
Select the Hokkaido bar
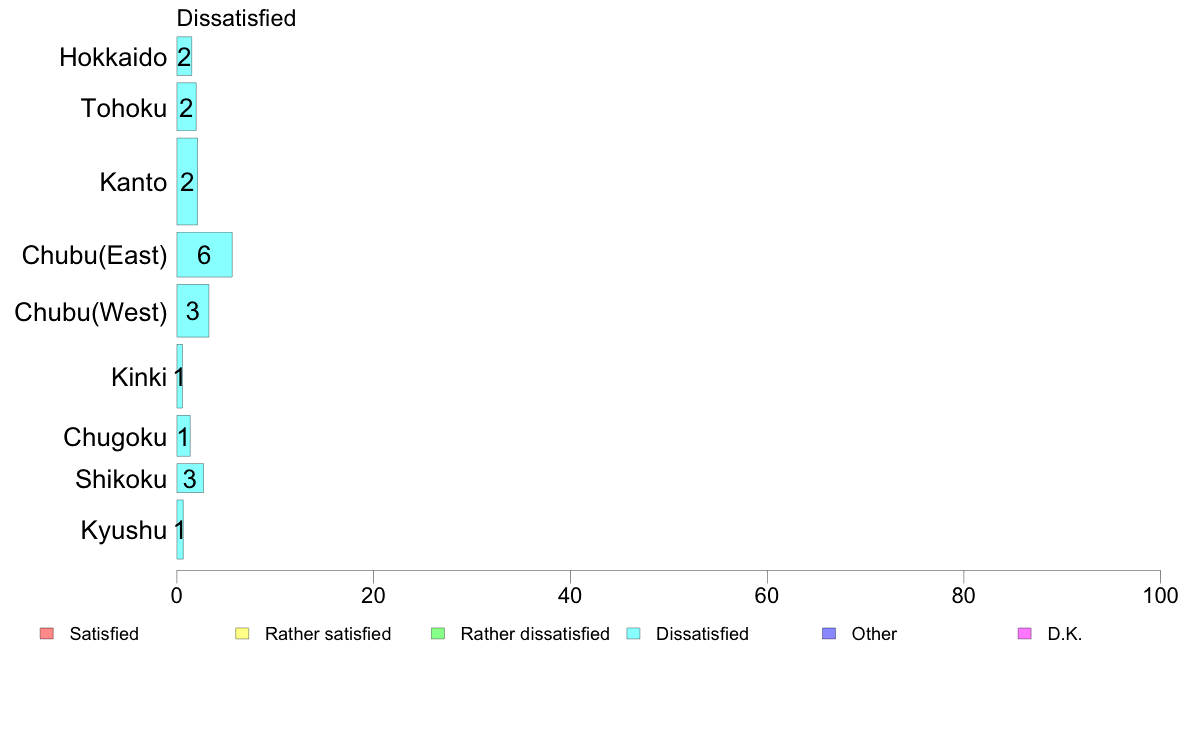click(184, 56)
